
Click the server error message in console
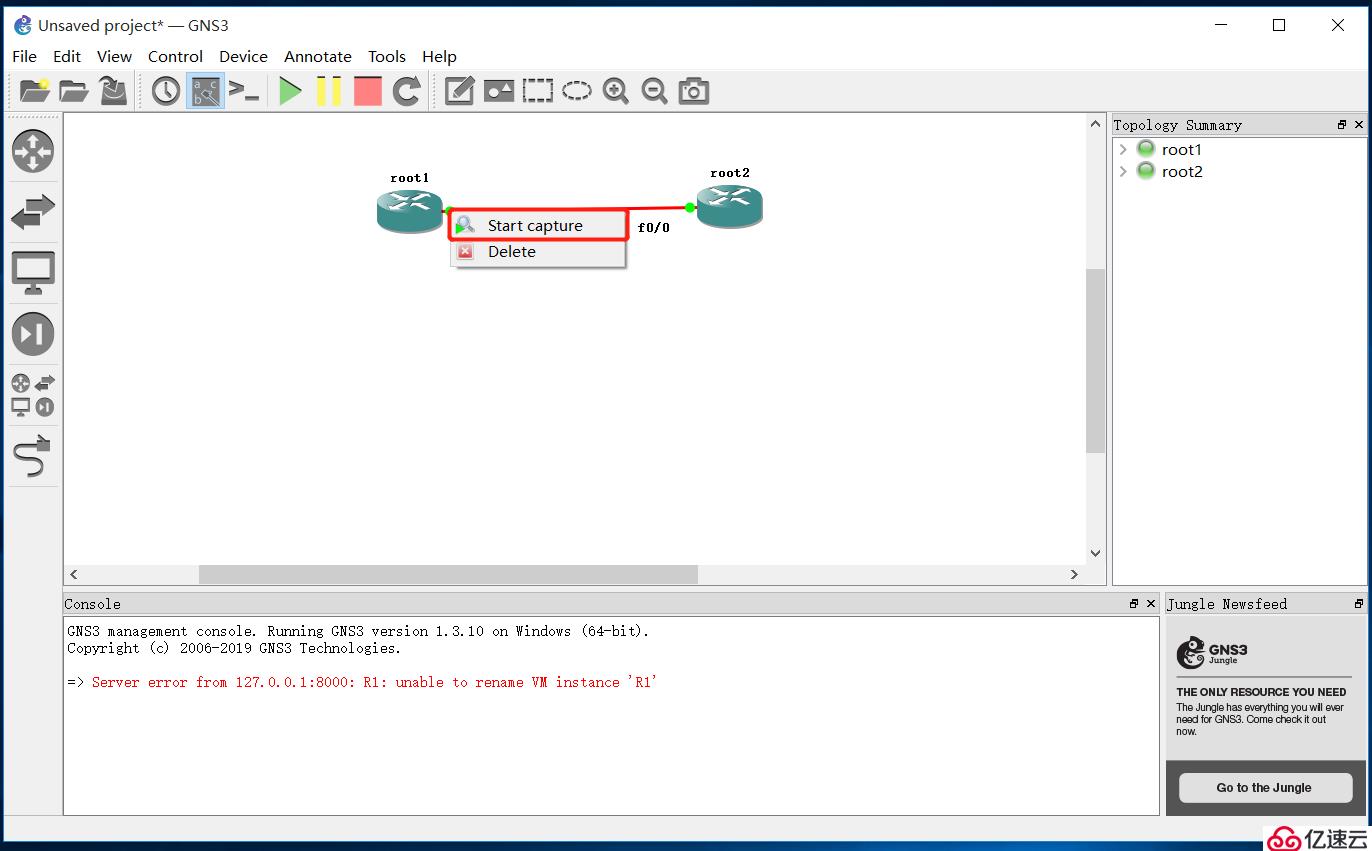[374, 682]
